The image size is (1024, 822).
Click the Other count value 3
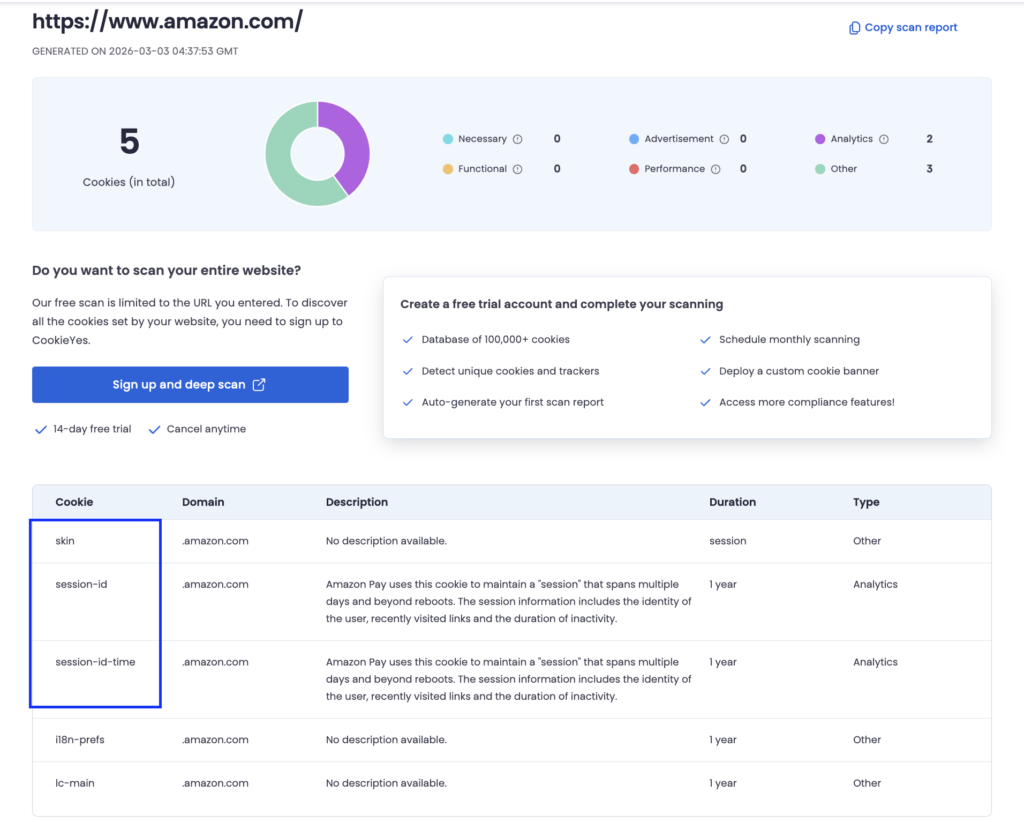(929, 169)
